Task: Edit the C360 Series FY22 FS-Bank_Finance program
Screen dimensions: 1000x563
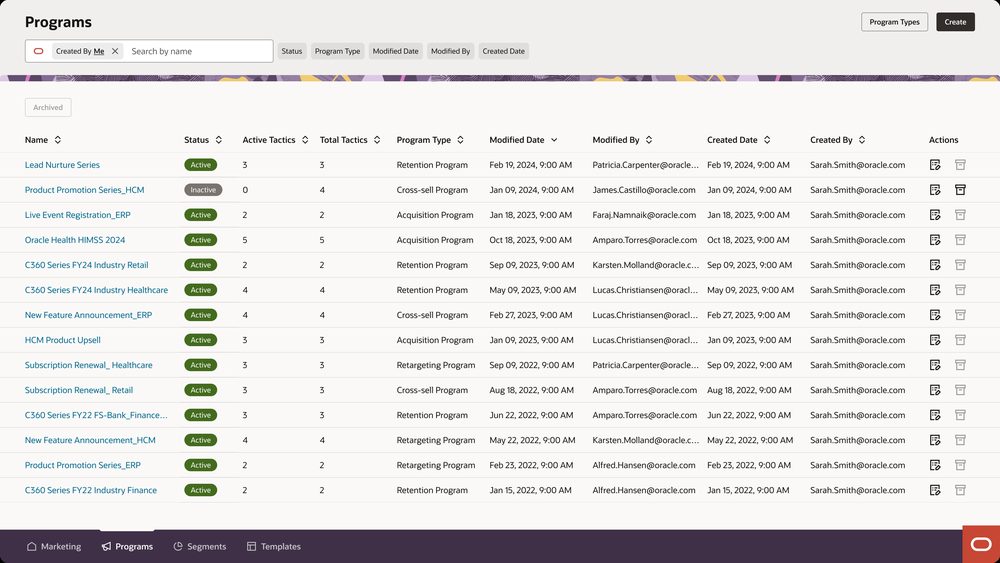Action: click(935, 415)
